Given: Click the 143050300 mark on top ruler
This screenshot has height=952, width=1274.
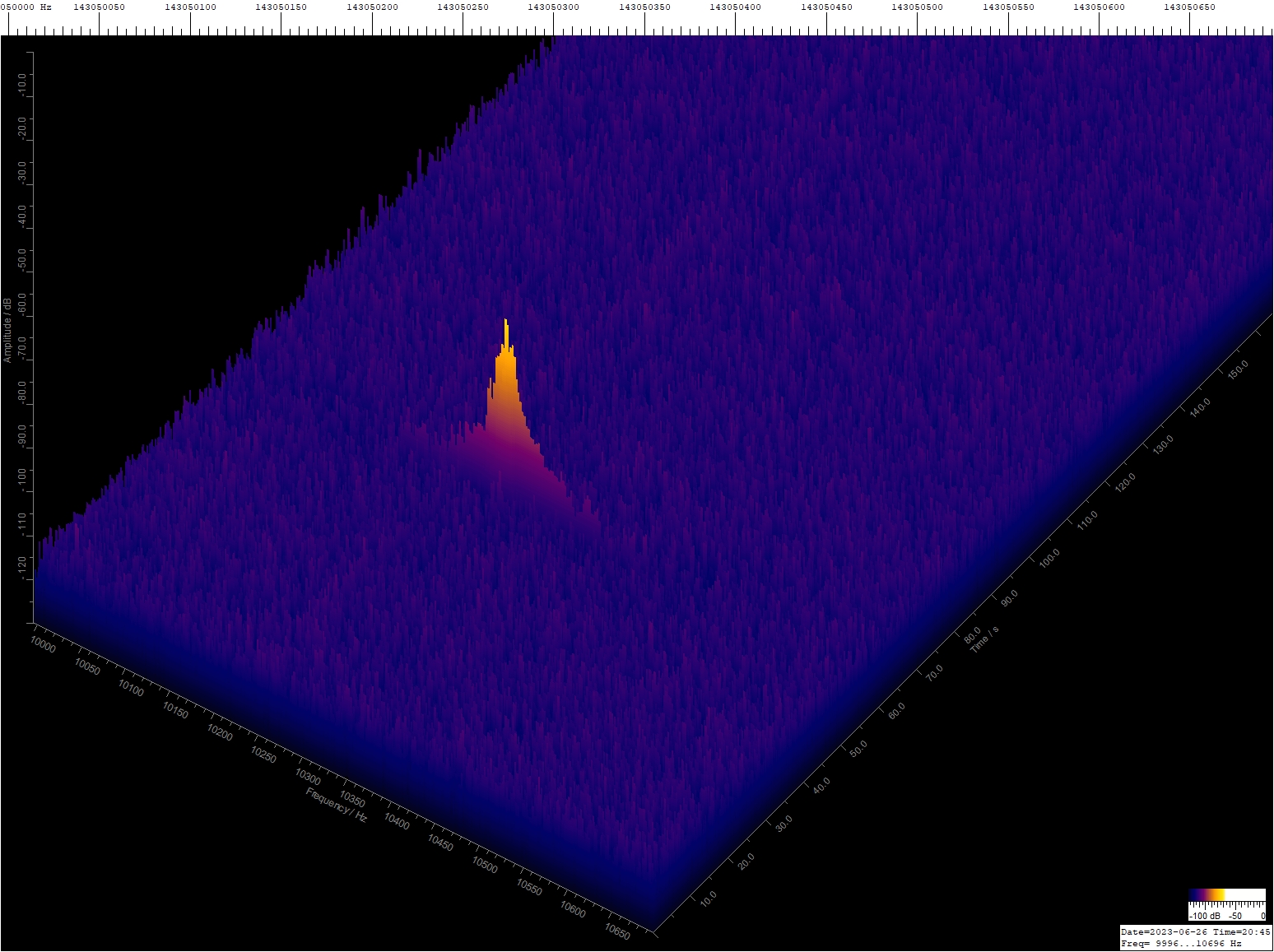Looking at the screenshot, I should point(554,7).
